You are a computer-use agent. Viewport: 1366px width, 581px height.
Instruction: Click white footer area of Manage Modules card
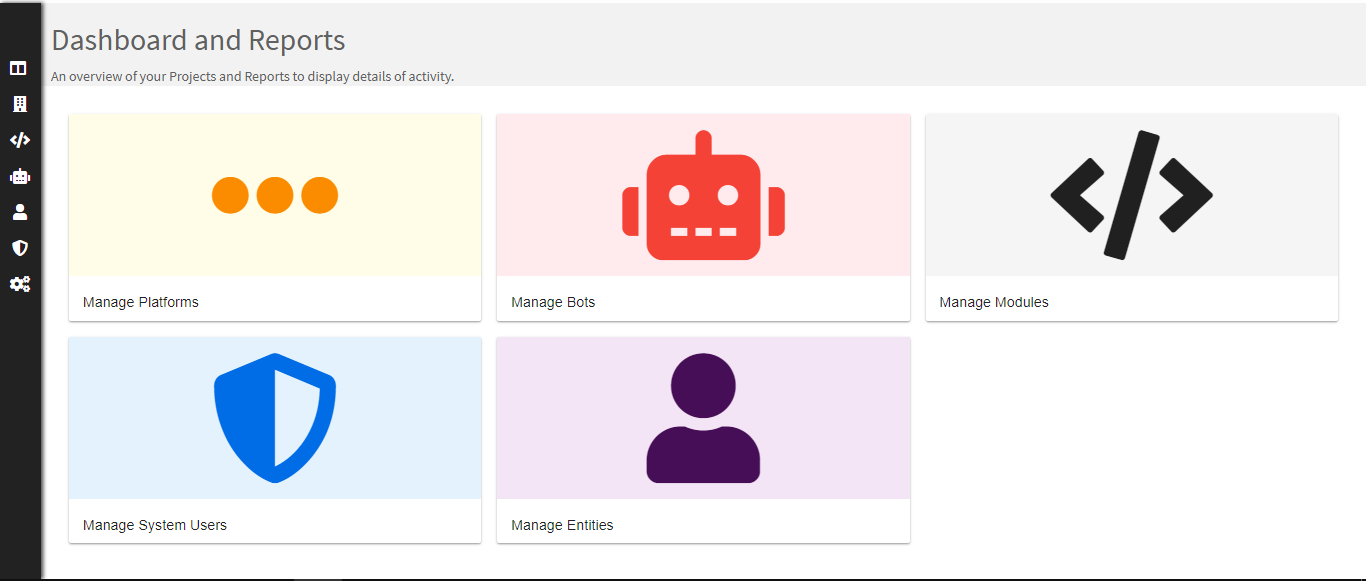1200,300
